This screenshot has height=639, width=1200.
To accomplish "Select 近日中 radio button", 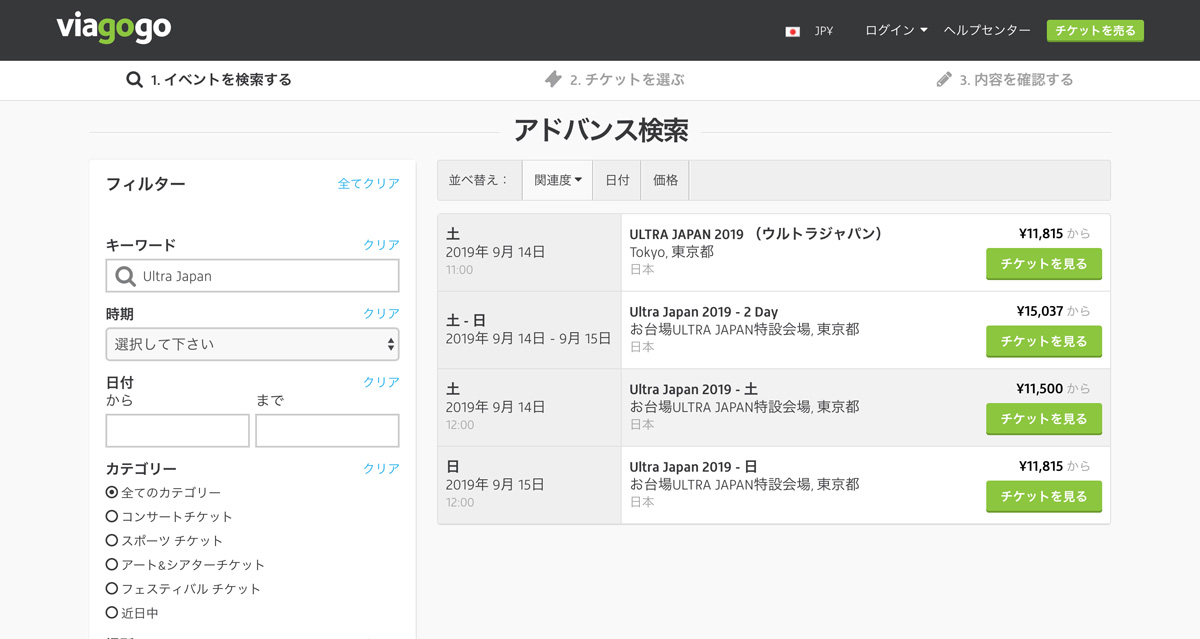I will click(112, 612).
